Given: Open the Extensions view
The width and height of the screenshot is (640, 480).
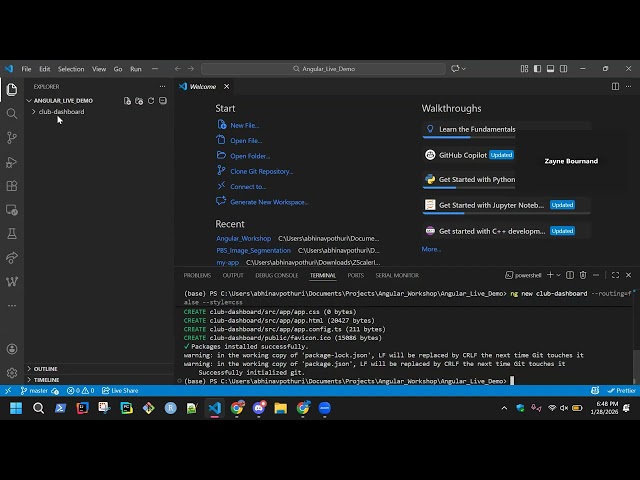Looking at the screenshot, I should tap(12, 186).
